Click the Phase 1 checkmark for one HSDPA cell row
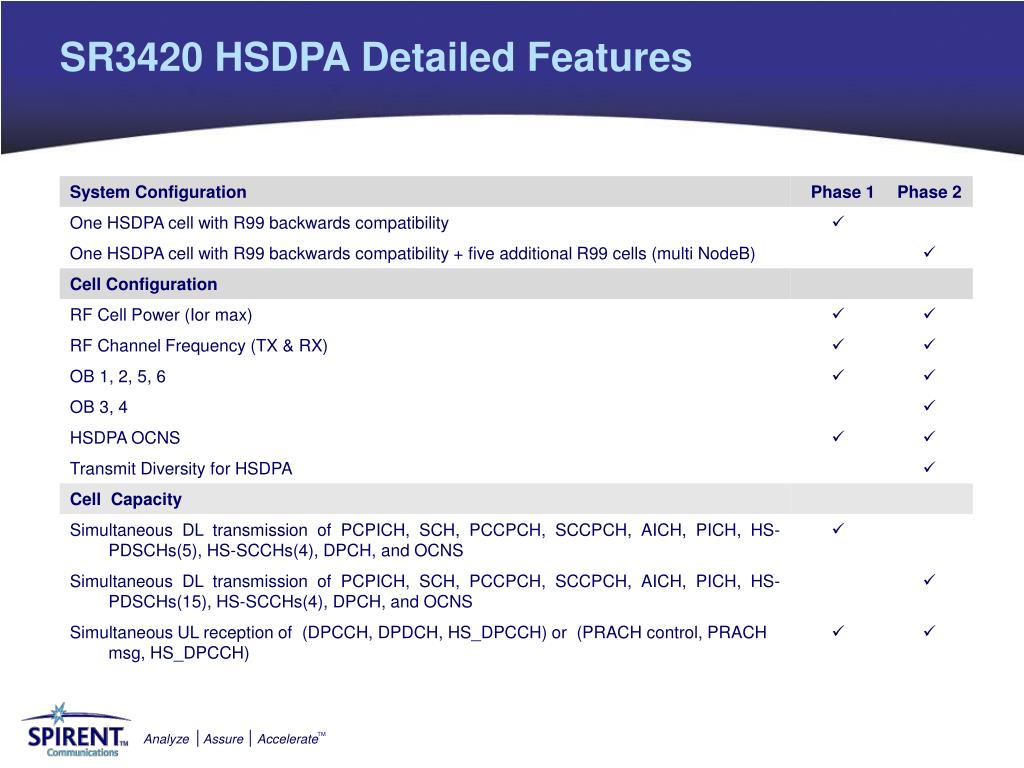Image resolution: width=1024 pixels, height=768 pixels. click(838, 221)
